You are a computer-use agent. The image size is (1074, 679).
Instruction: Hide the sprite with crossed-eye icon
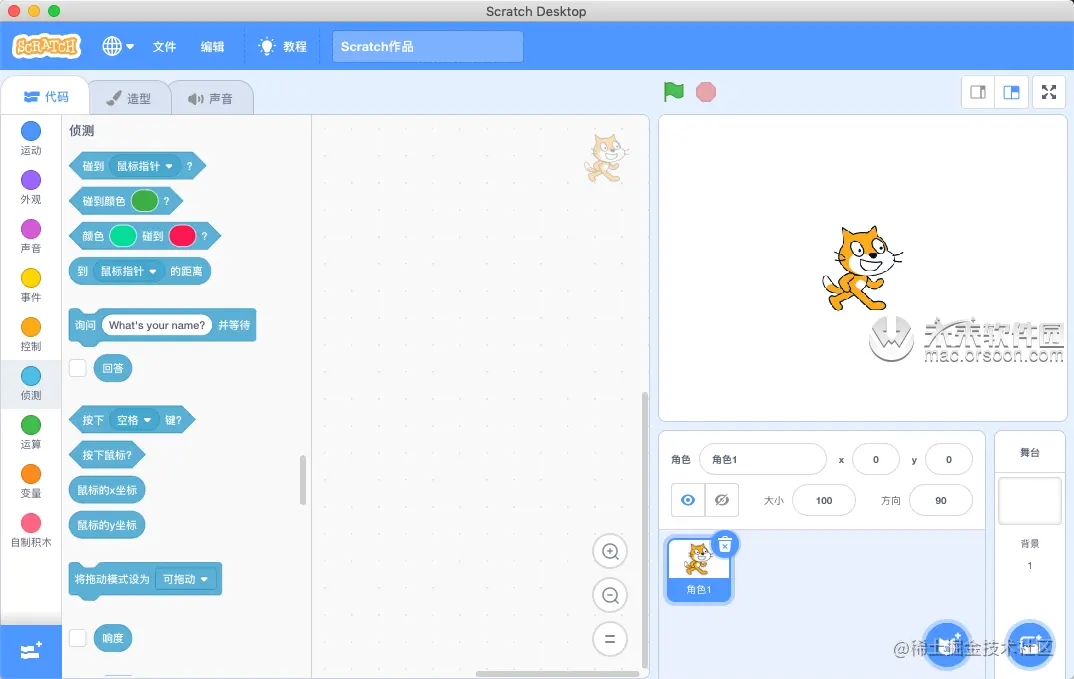click(722, 500)
